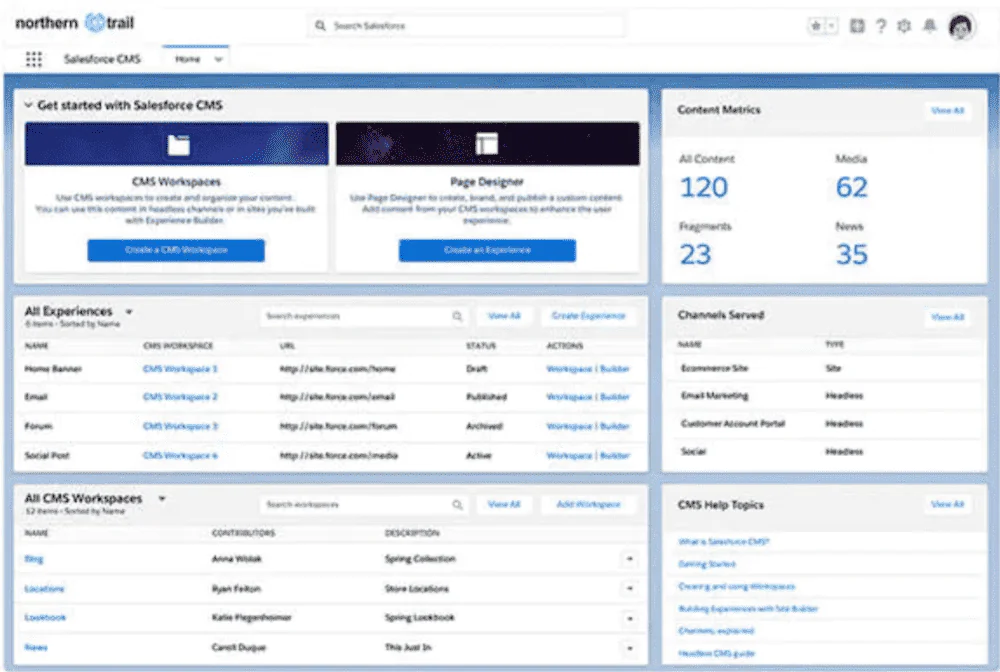The image size is (1000, 672).
Task: Click the CMS Workspaces folder icon banner
Action: [x=177, y=144]
